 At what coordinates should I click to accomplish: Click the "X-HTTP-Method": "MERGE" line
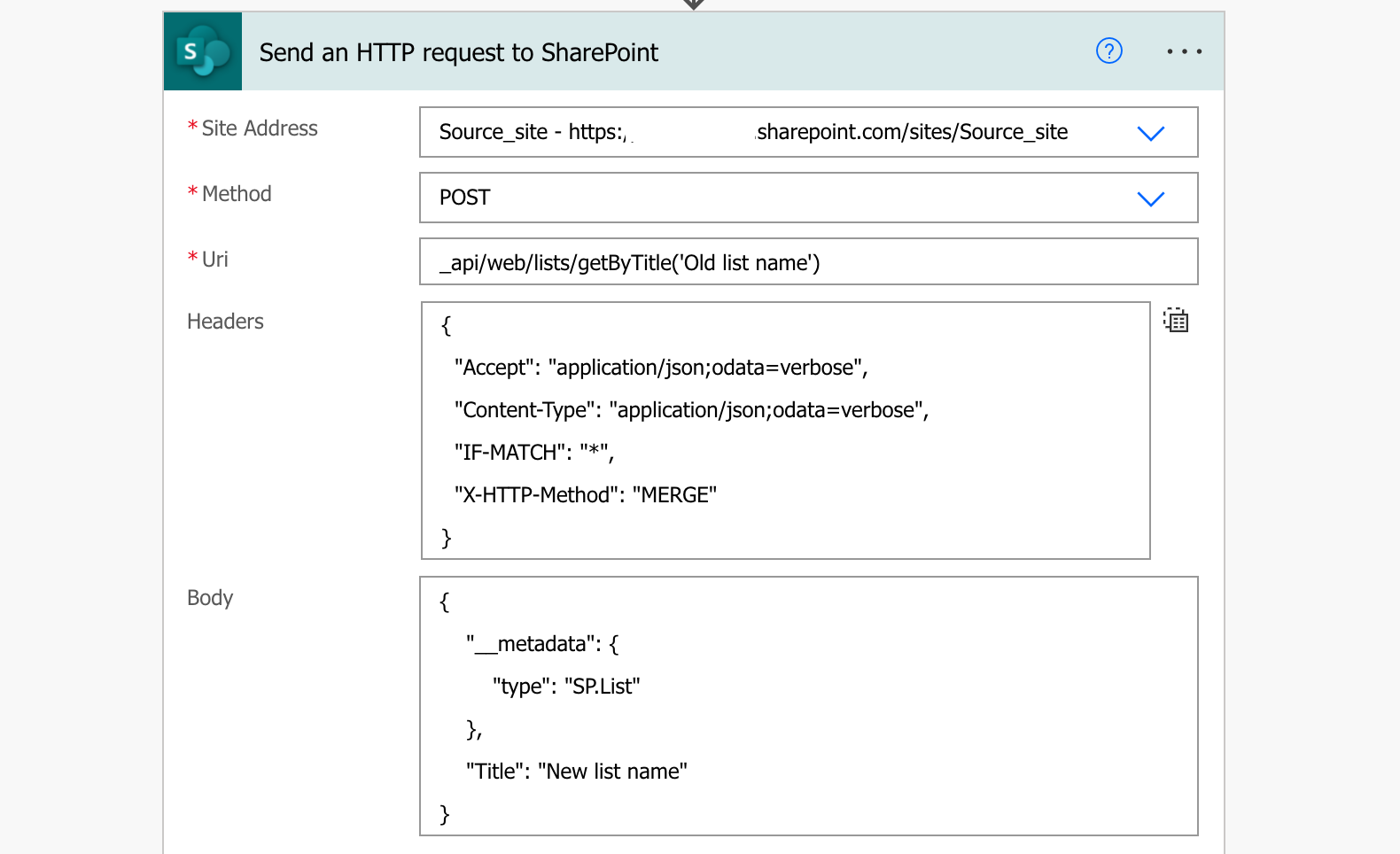pyautogui.click(x=586, y=495)
